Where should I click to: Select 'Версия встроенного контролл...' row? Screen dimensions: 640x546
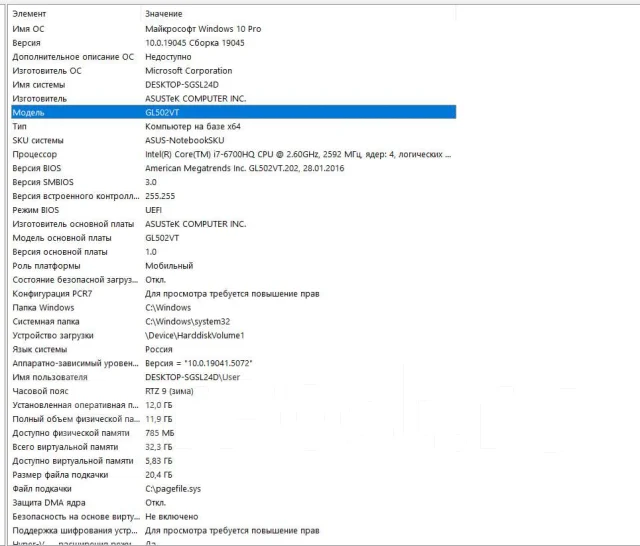point(233,196)
